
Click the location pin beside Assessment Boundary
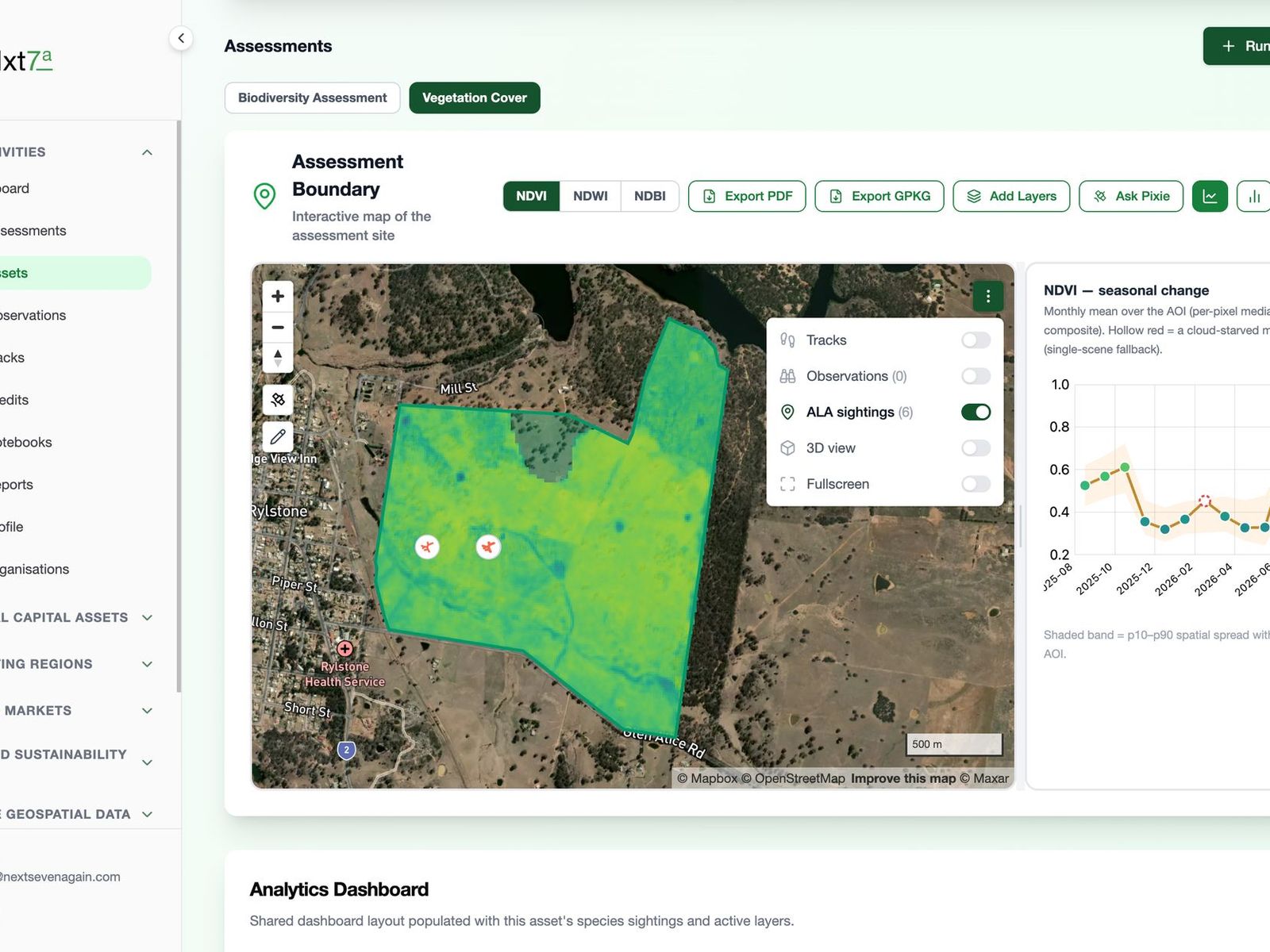[264, 196]
